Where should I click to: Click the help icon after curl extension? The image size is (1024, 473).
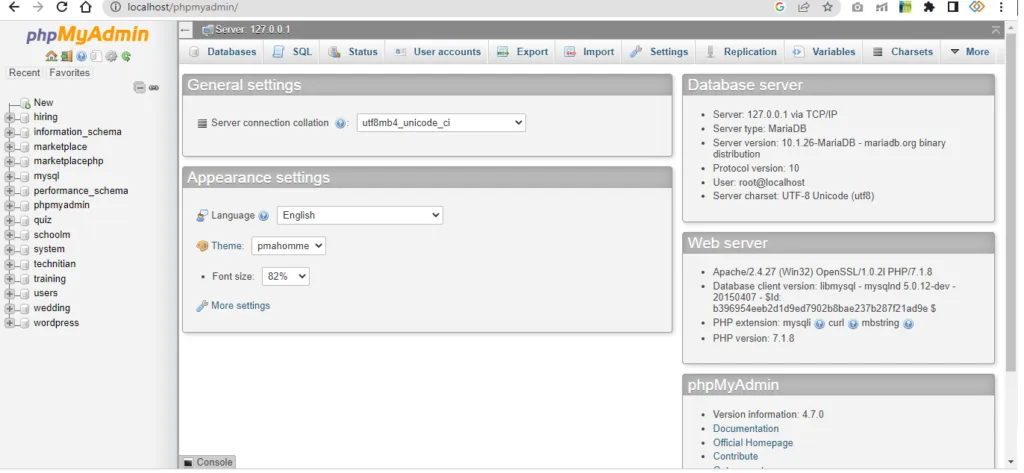tap(852, 323)
